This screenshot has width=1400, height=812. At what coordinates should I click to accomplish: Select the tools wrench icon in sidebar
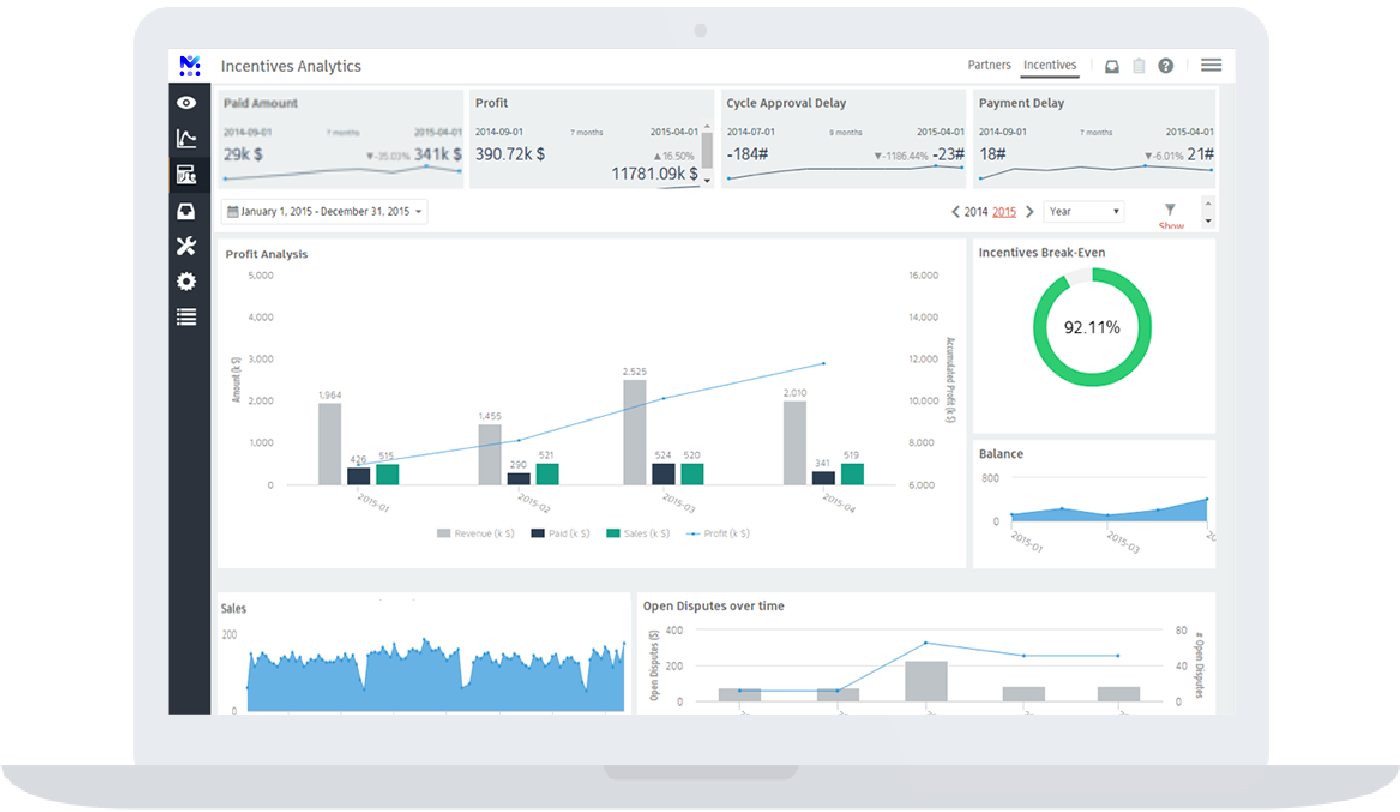tap(186, 245)
